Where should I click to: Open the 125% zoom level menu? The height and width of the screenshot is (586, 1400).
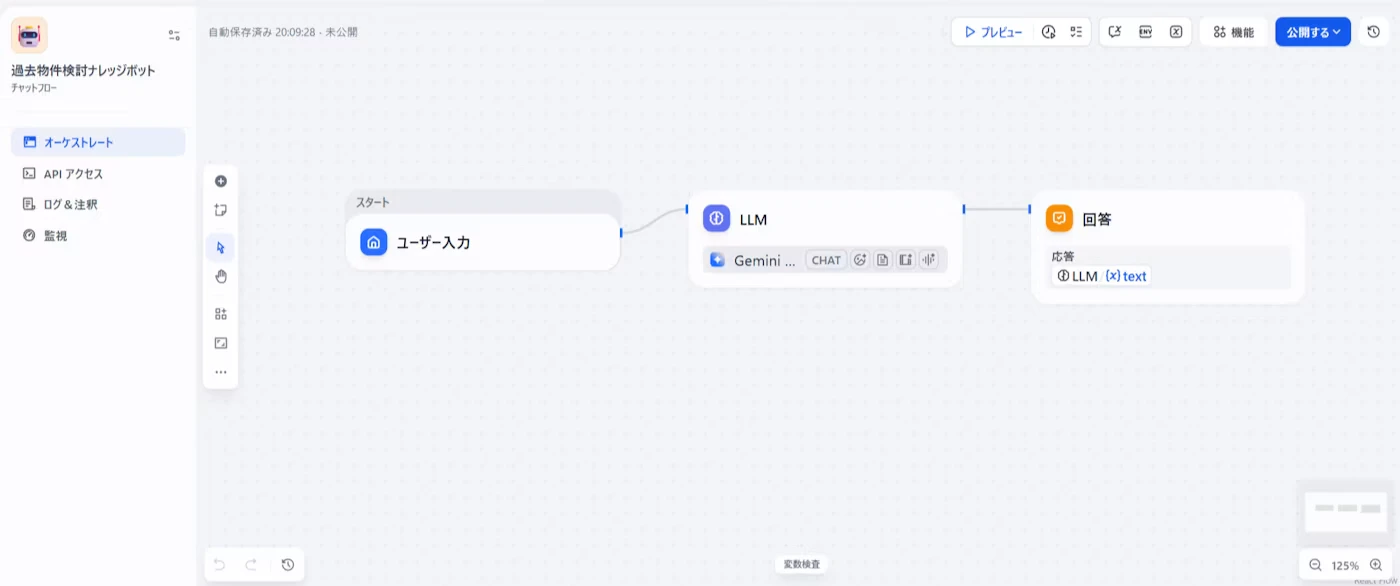pyautogui.click(x=1345, y=566)
